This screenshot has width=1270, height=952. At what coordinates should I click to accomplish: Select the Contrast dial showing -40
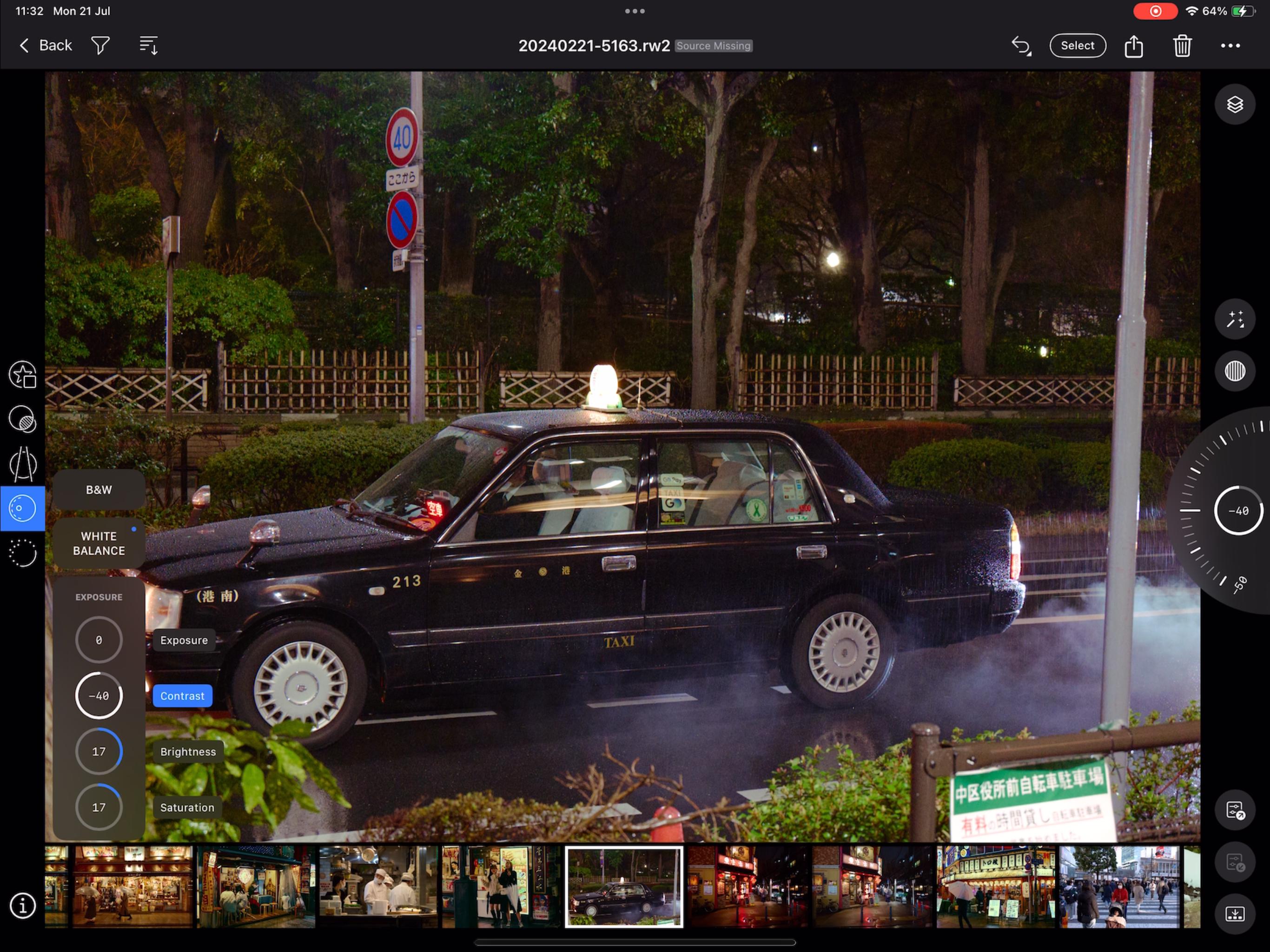pos(99,695)
